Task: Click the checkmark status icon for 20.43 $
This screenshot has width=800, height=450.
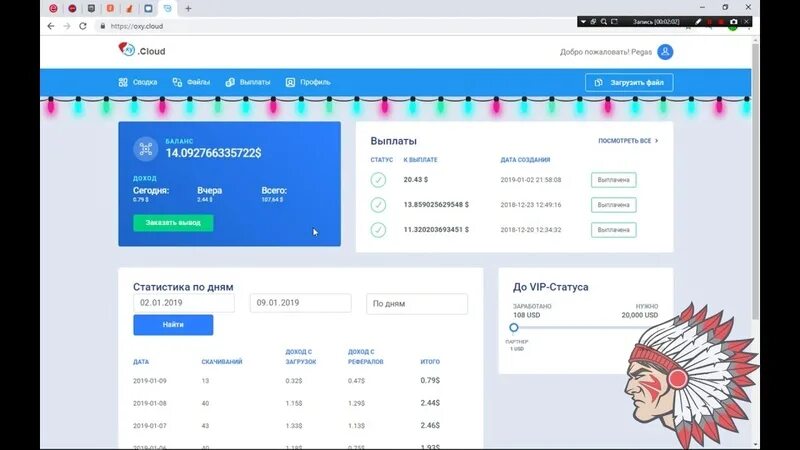Action: (378, 180)
